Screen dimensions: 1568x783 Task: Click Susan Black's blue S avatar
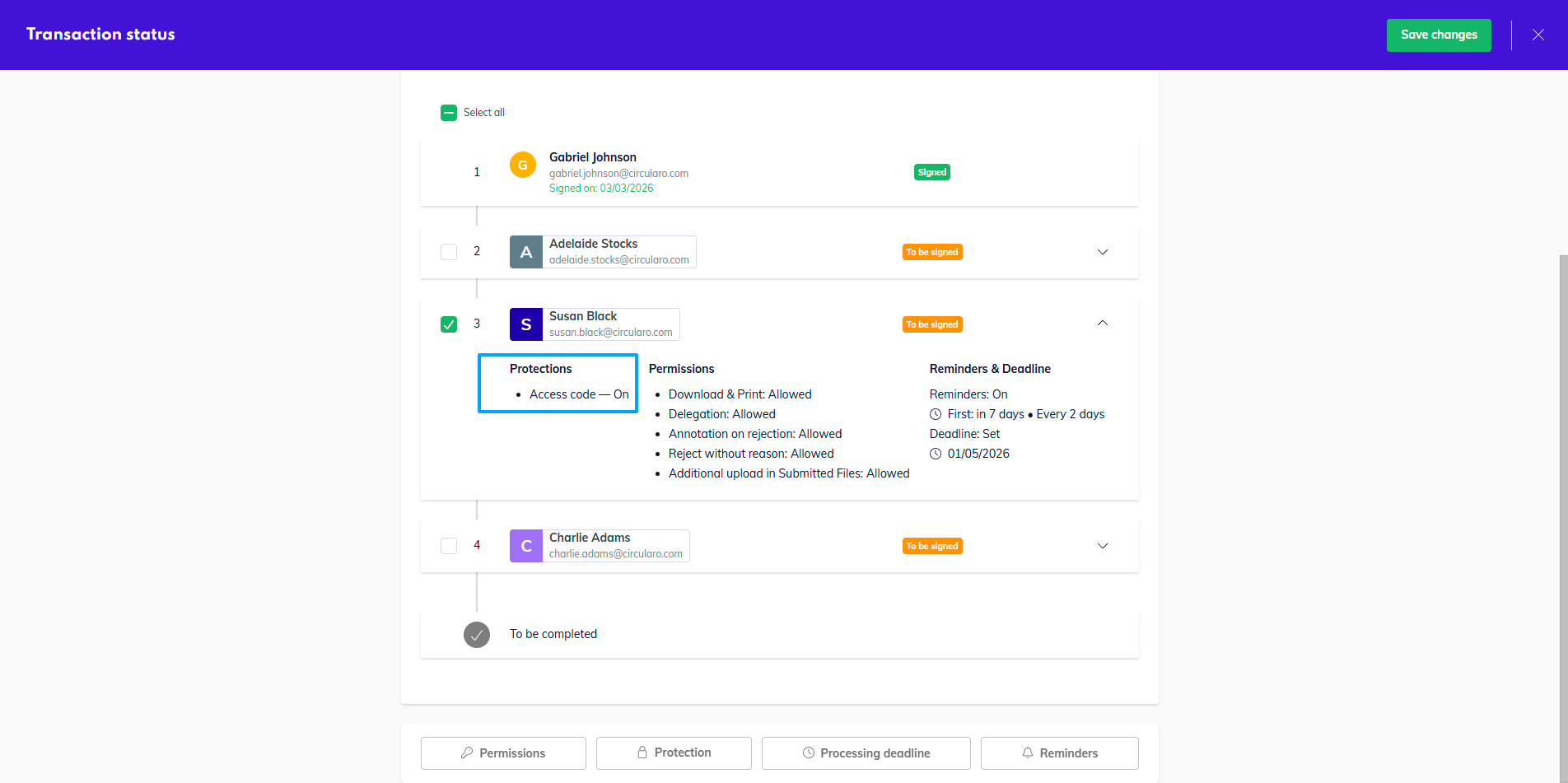point(526,324)
